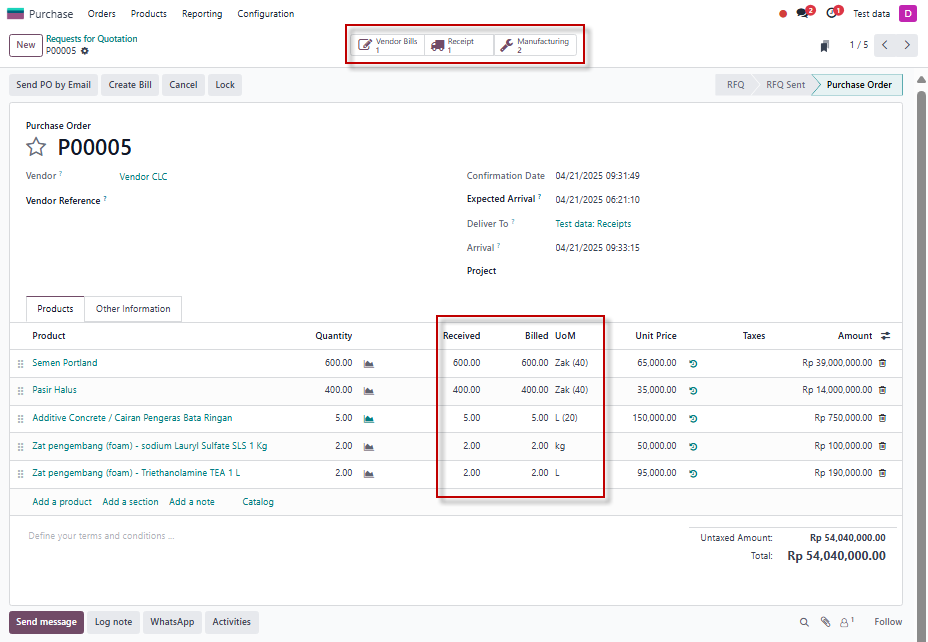Go to previous record arrow

[x=885, y=45]
